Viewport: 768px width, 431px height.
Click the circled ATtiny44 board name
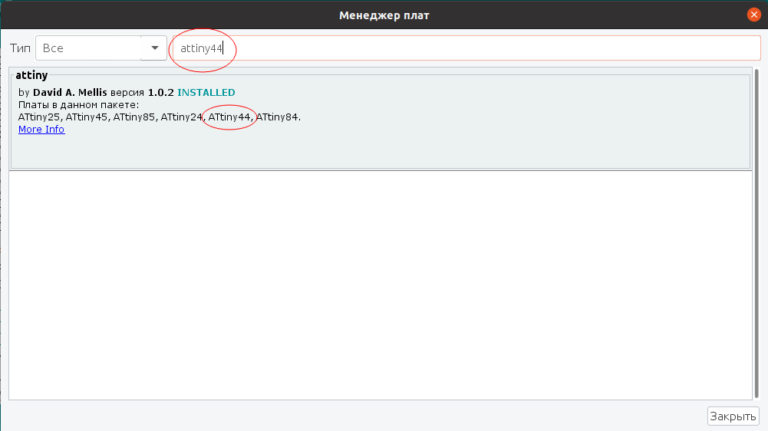229,117
